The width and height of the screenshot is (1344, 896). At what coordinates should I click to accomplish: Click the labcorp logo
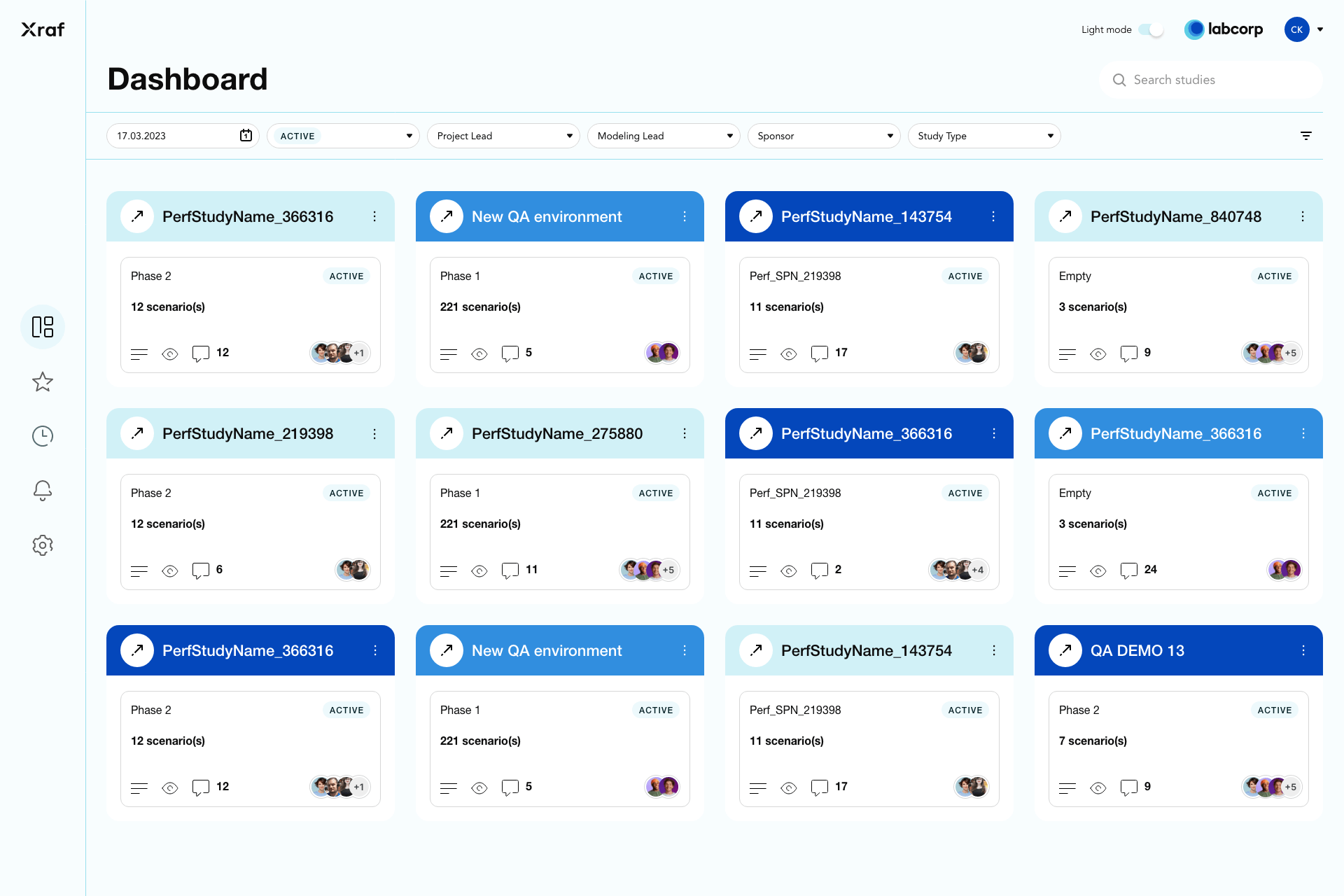(x=1224, y=29)
